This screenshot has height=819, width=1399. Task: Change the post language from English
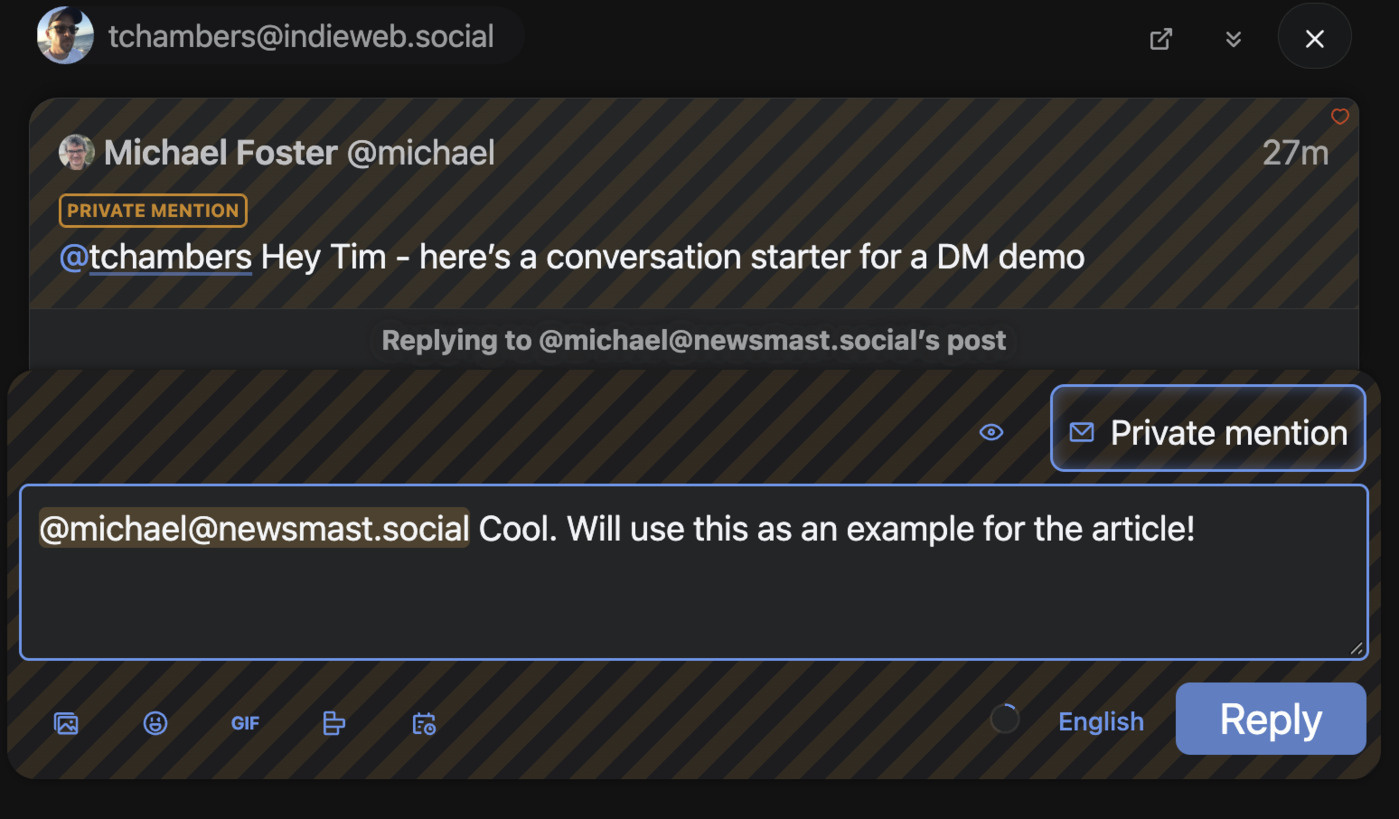point(1101,722)
